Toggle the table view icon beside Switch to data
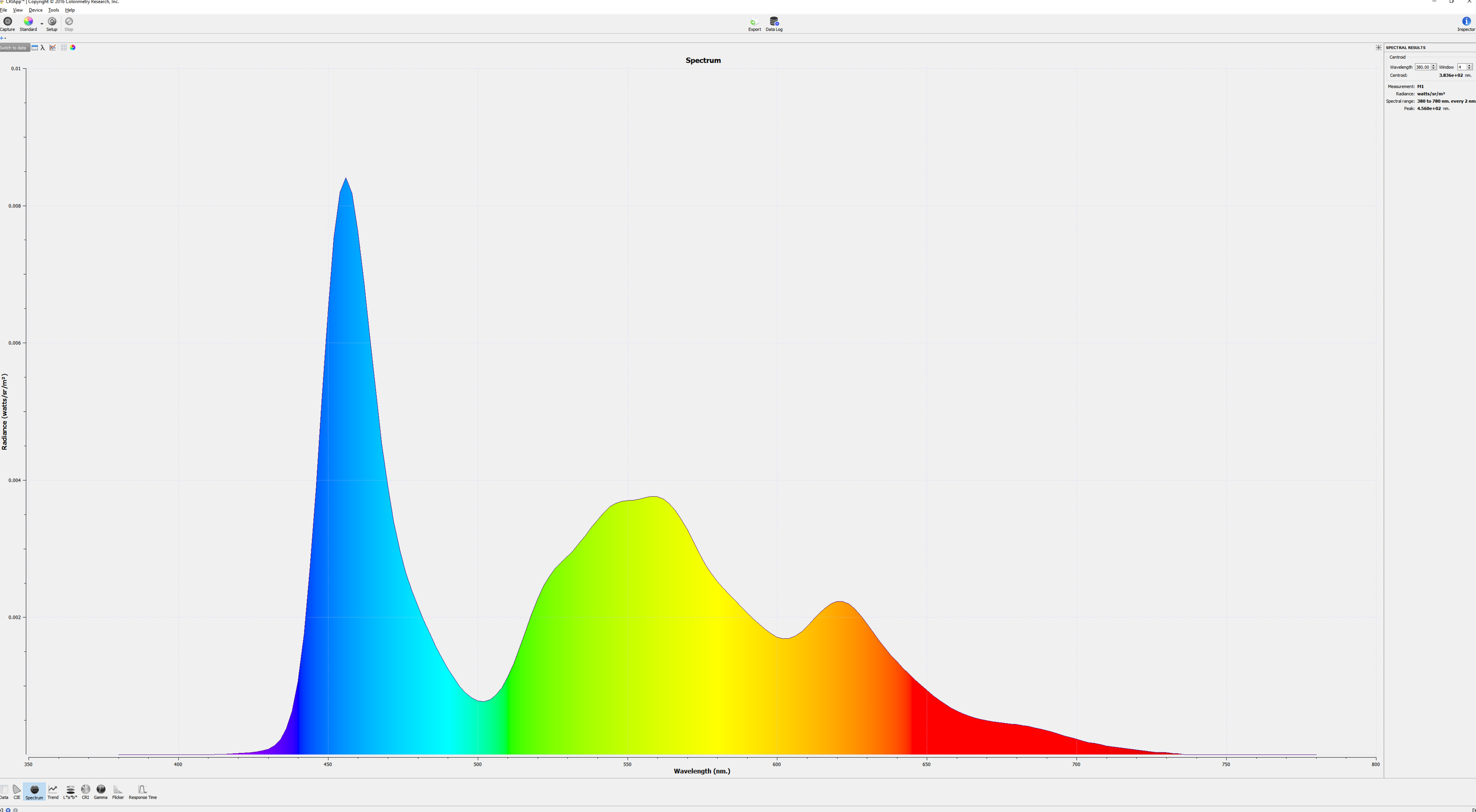1476x812 pixels. tap(34, 48)
